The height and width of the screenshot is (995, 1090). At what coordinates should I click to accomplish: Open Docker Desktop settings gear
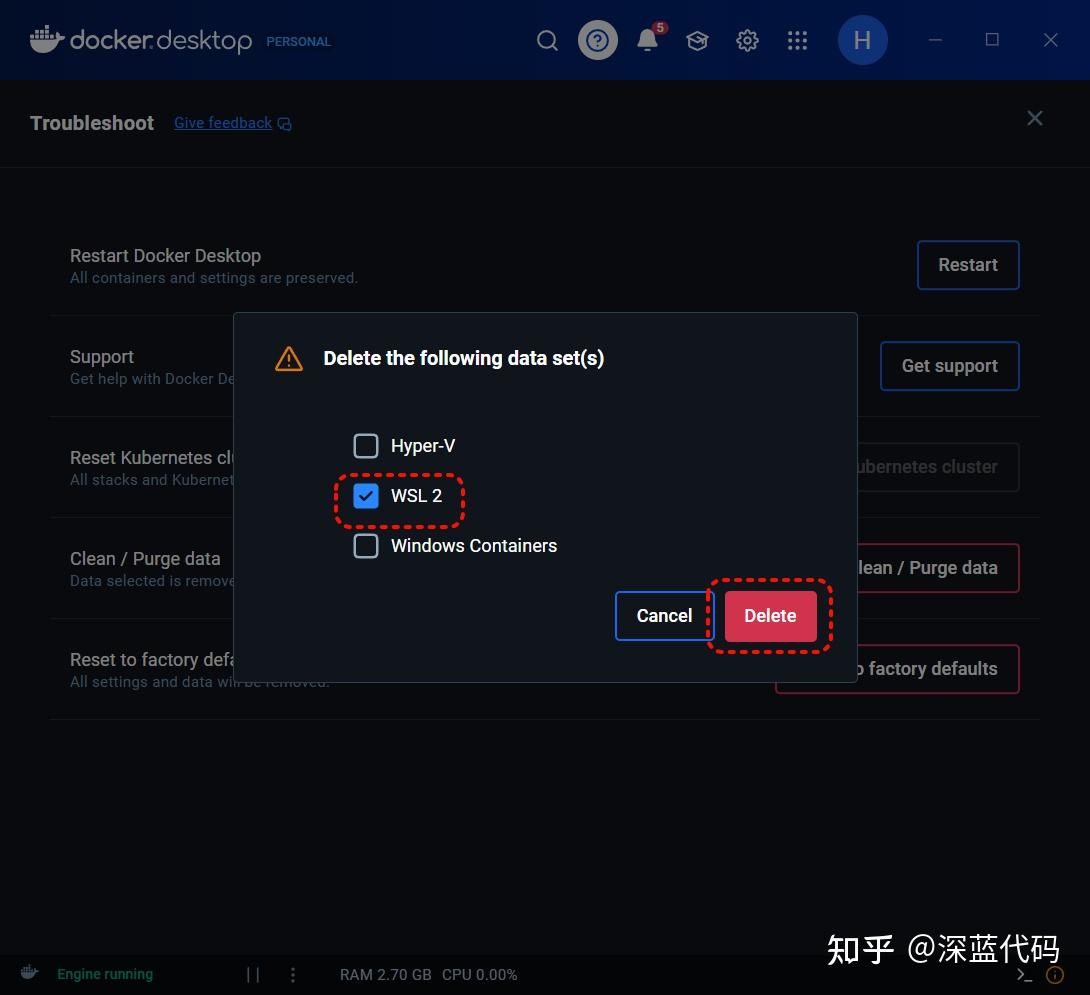point(746,40)
